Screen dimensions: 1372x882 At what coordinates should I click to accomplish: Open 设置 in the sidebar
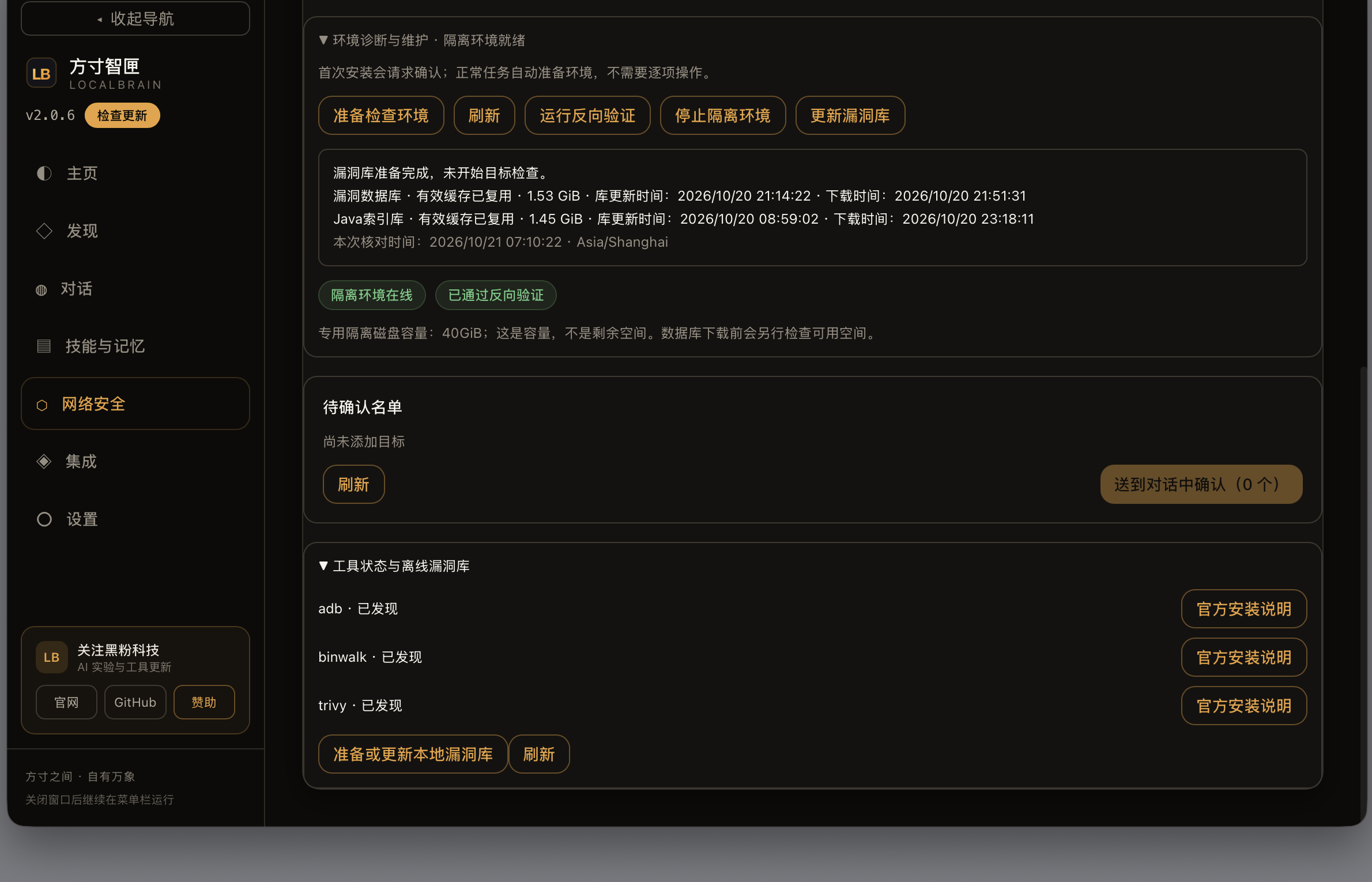pos(135,519)
